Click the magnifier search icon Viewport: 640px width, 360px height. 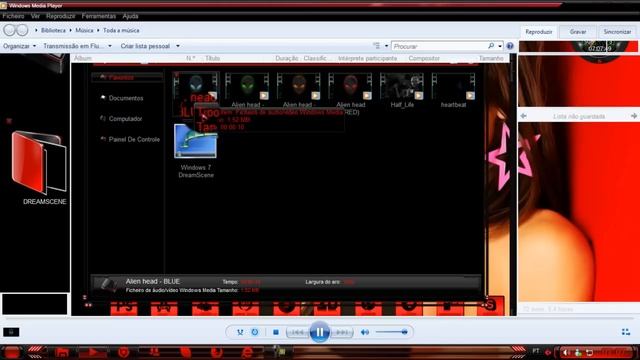491,46
